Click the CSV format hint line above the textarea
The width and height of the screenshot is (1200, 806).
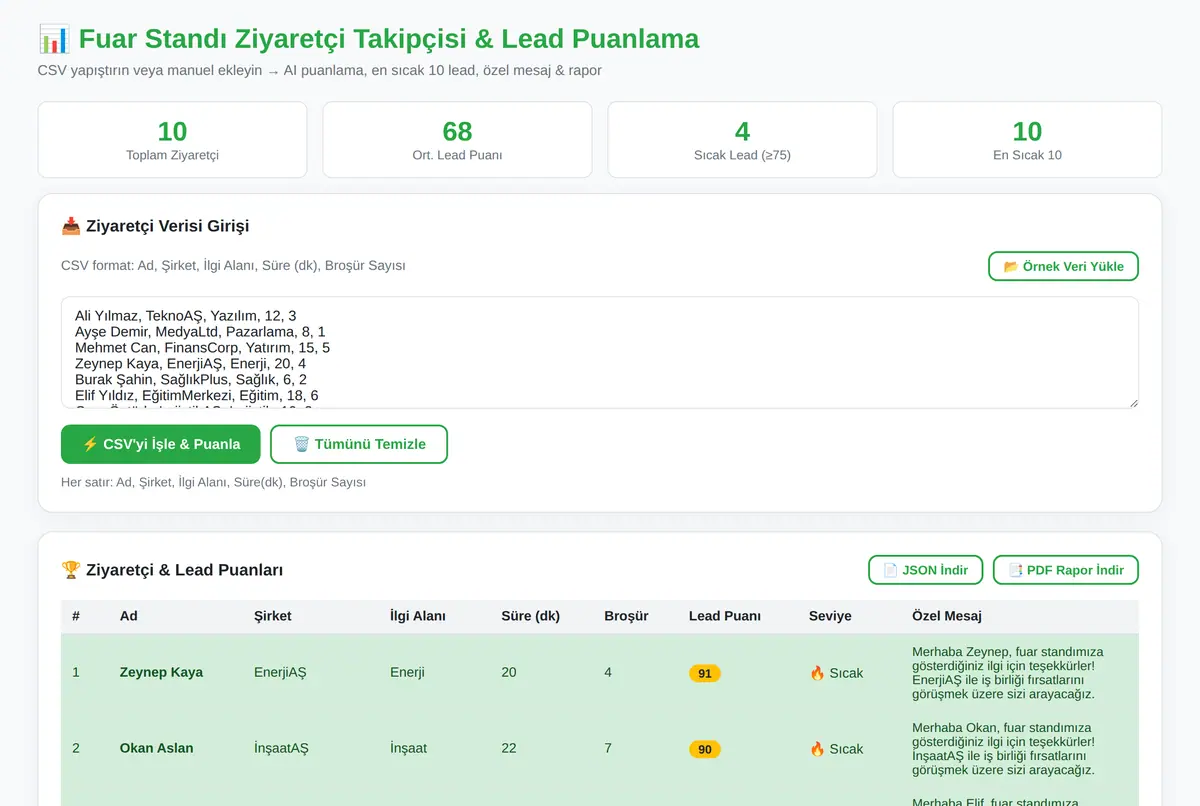click(233, 266)
